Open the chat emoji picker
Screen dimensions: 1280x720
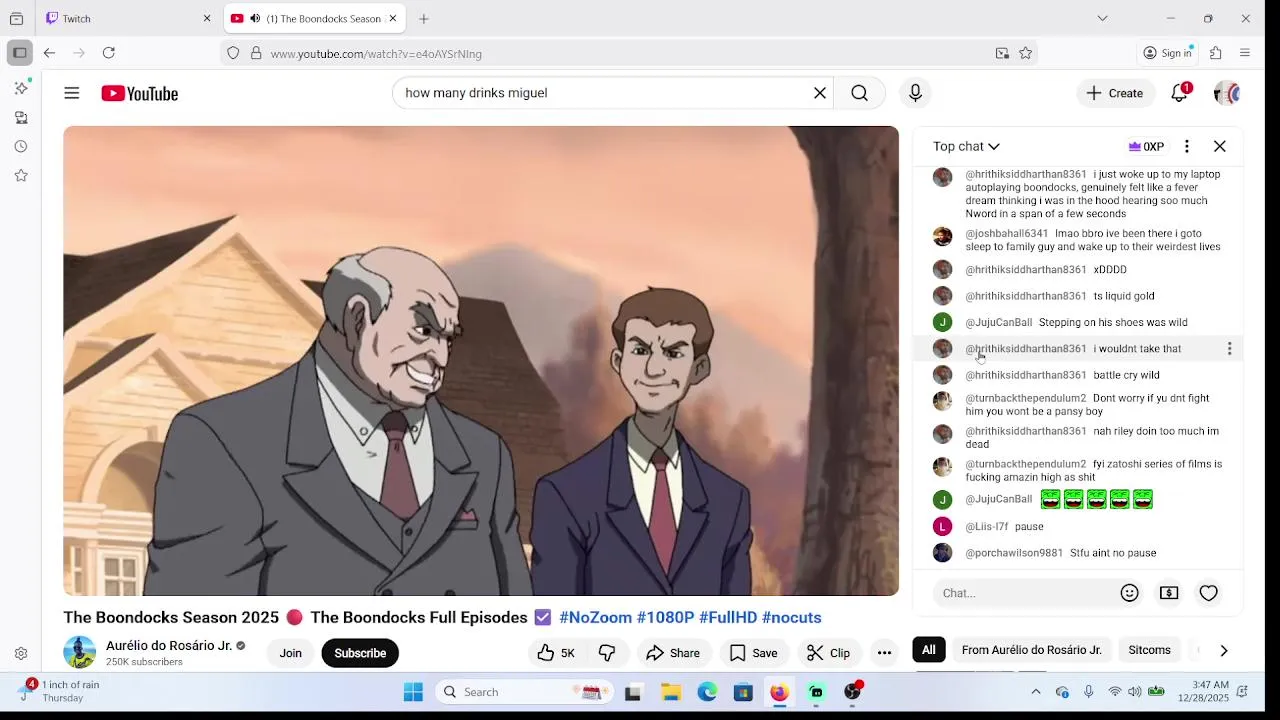[x=1130, y=593]
